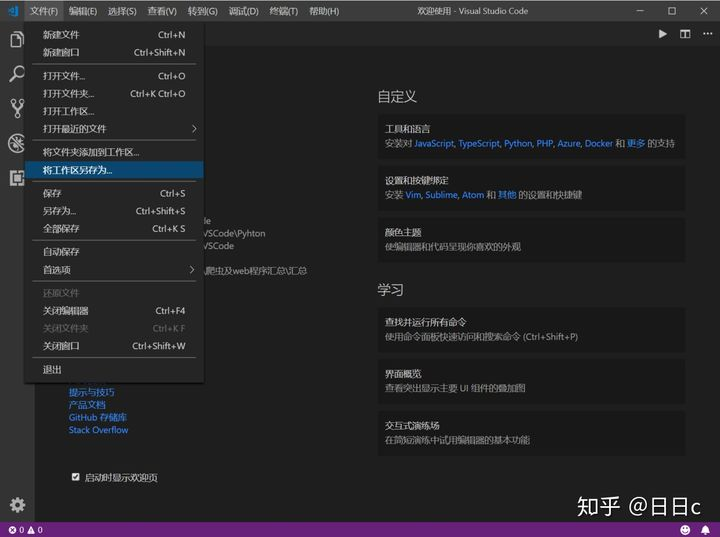The height and width of the screenshot is (537, 720).
Task: Choose 打开文件夹... menu entry
Action: [115, 94]
